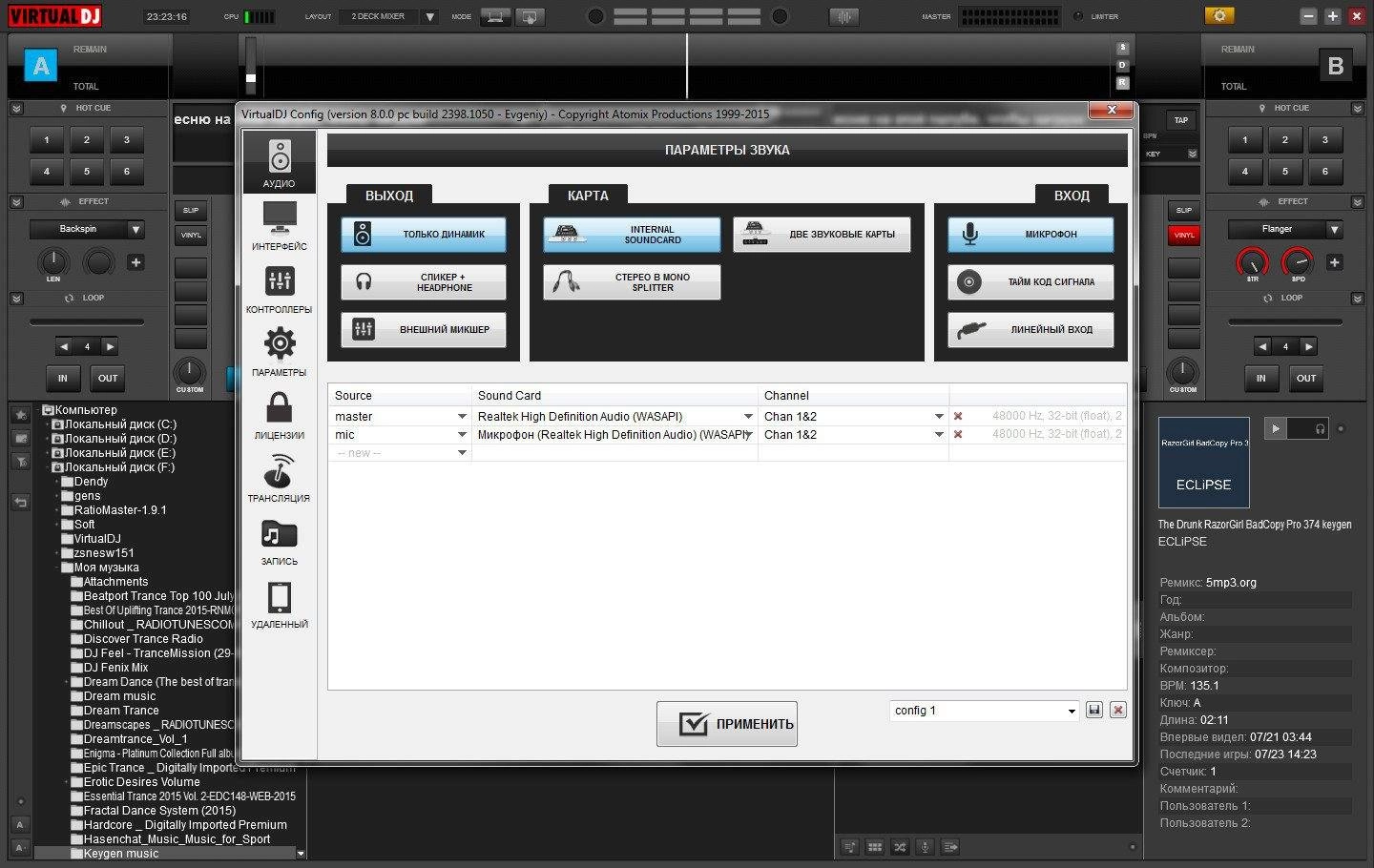Click loop IN button on deck A
Image resolution: width=1374 pixels, height=868 pixels.
point(62,378)
